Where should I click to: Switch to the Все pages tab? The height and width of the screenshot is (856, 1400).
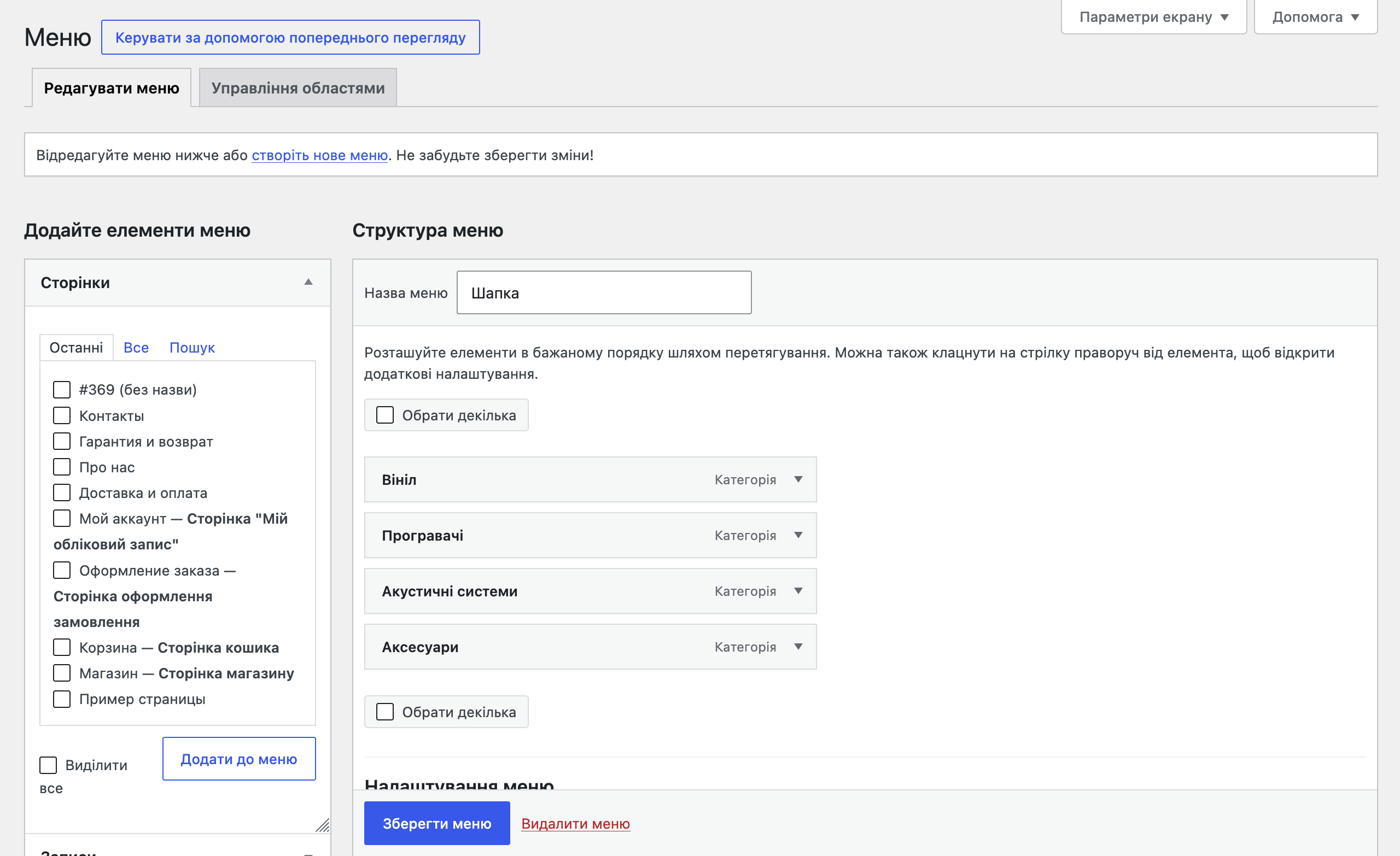[x=136, y=348]
